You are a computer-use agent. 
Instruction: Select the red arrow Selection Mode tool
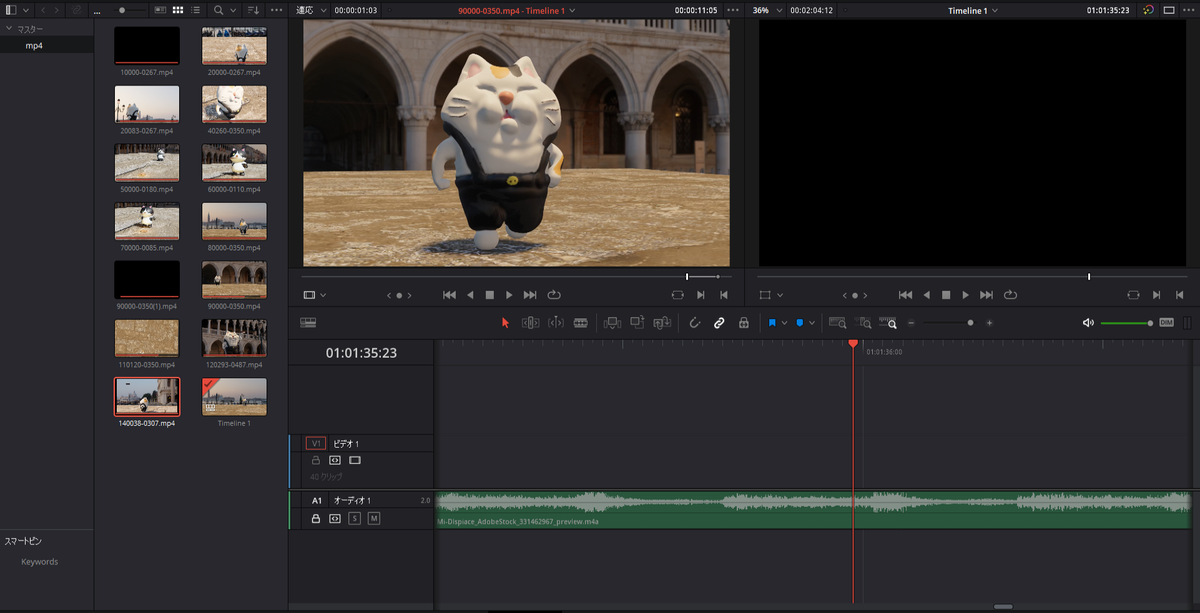point(505,323)
